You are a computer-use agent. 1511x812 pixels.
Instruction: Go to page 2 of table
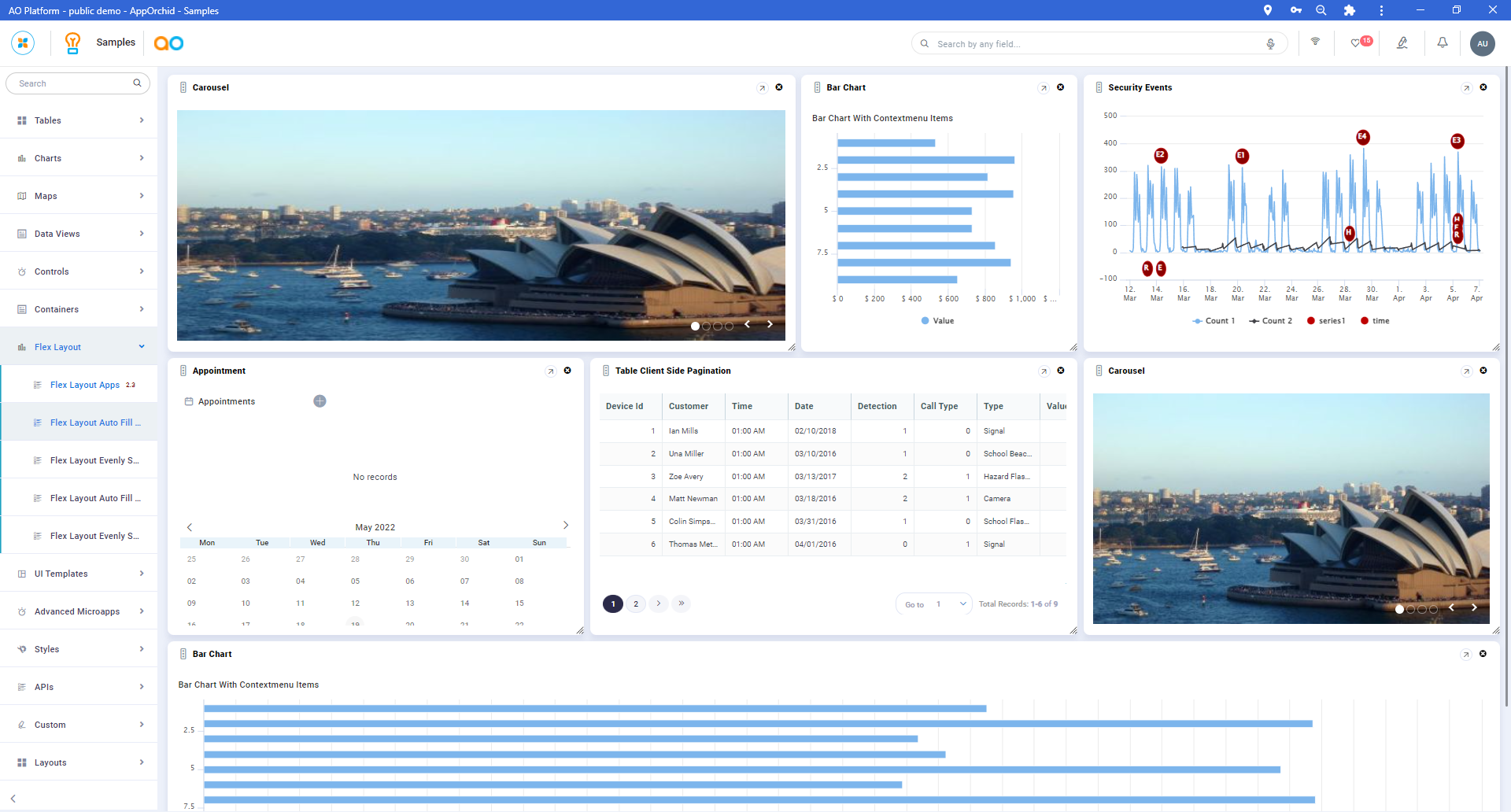636,604
